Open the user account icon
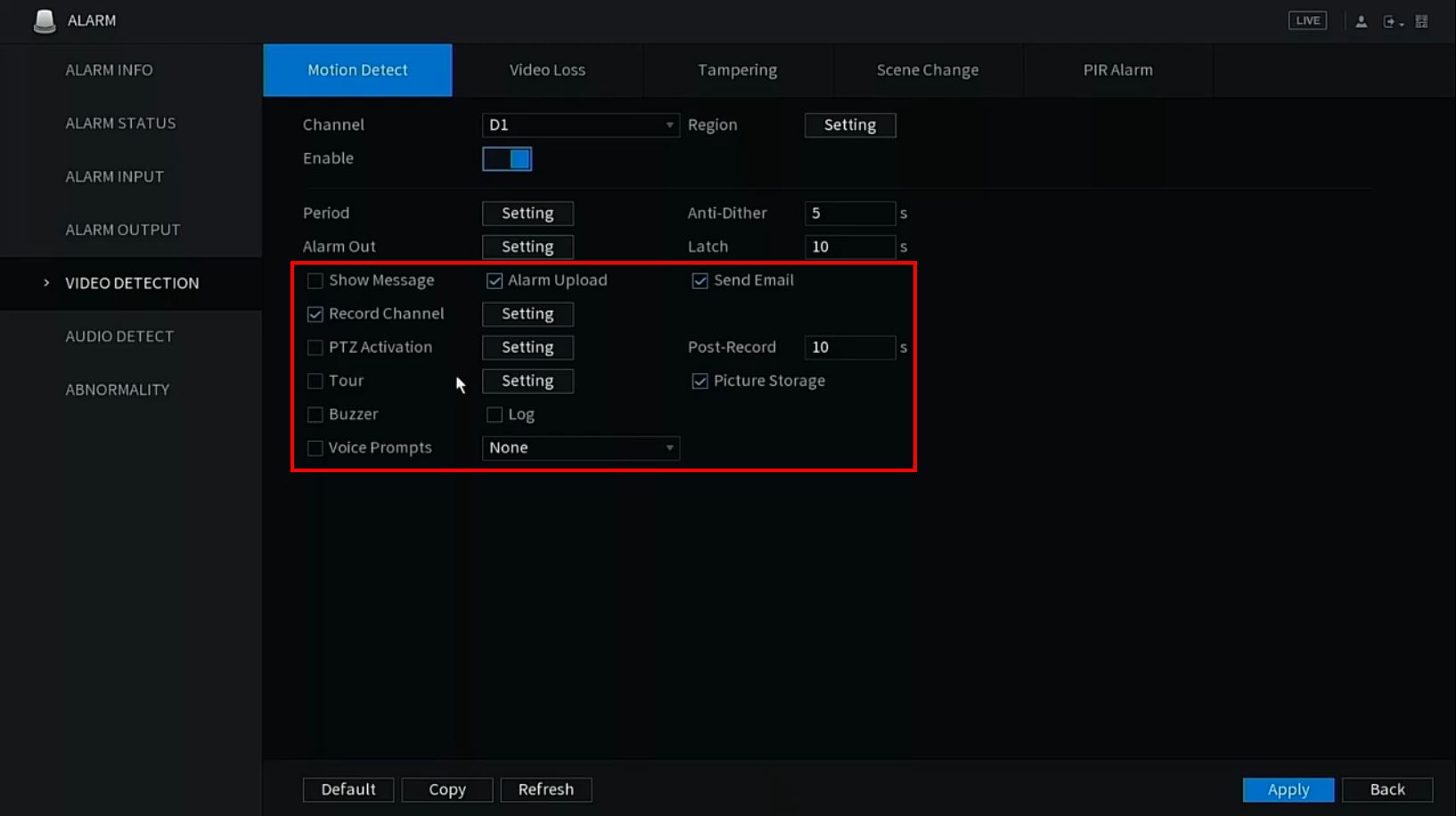Image resolution: width=1456 pixels, height=816 pixels. pyautogui.click(x=1361, y=21)
